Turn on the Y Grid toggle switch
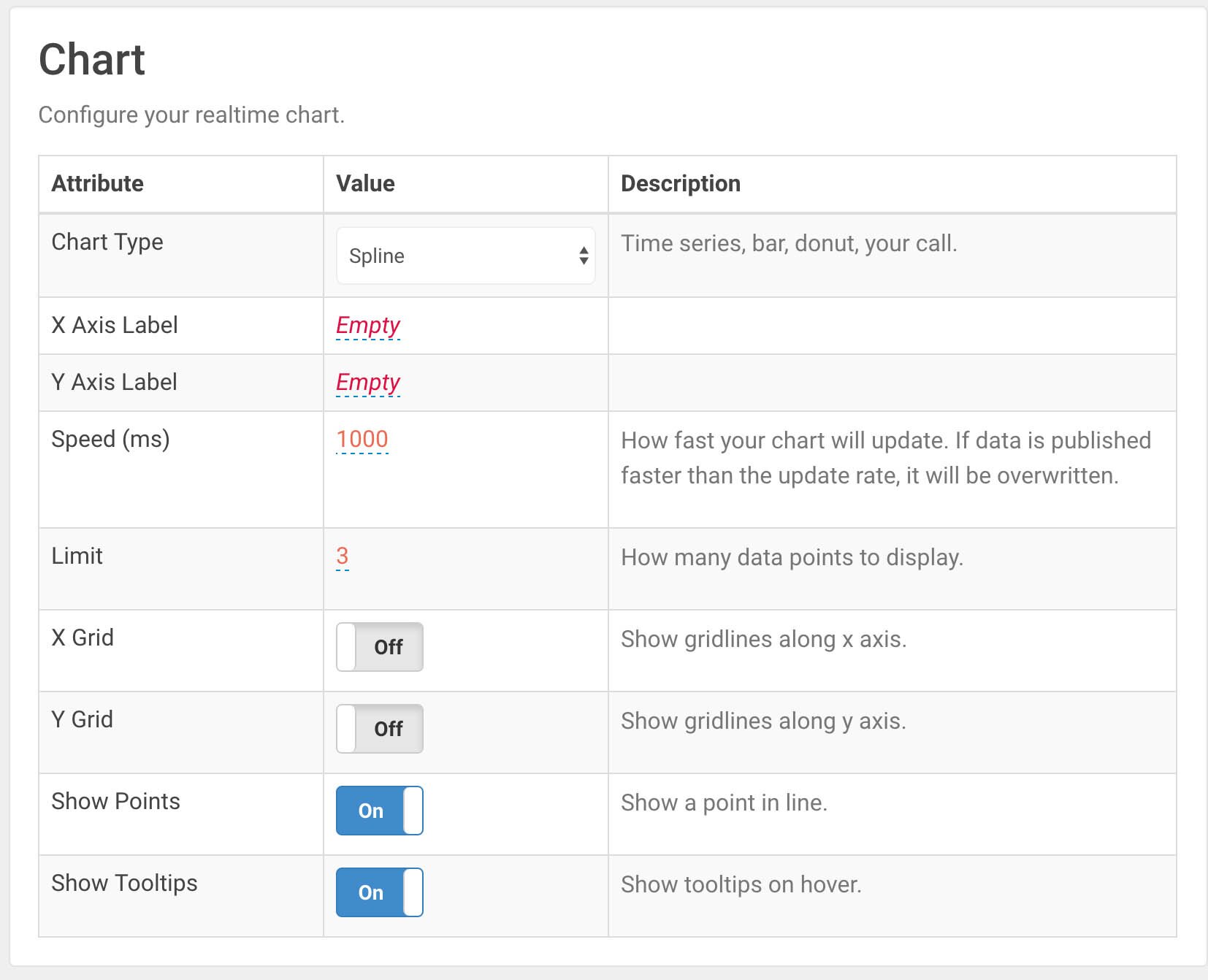Viewport: 1208px width, 980px height. pyautogui.click(x=379, y=729)
